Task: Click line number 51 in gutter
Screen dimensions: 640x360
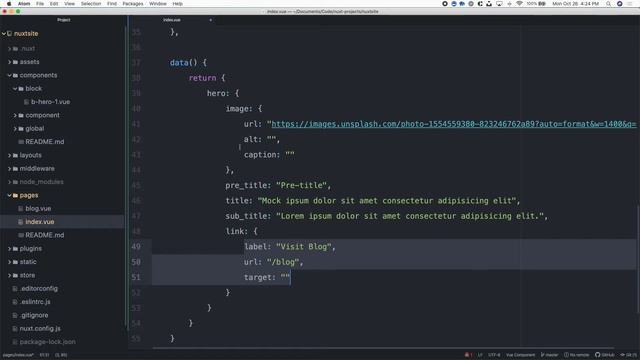Action: 136,278
